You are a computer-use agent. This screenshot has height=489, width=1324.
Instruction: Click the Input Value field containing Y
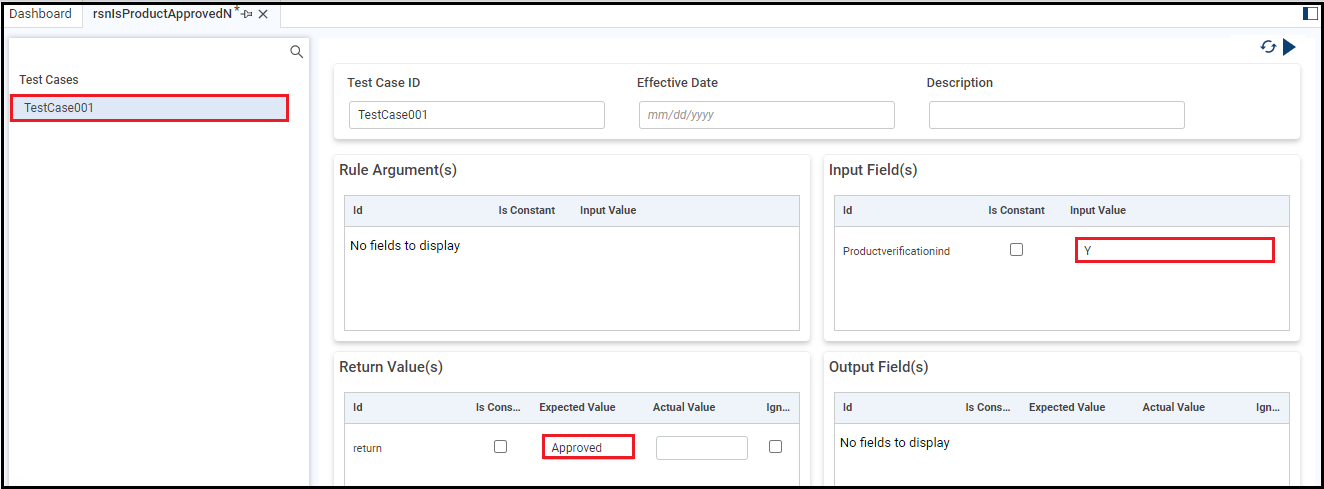(1174, 250)
